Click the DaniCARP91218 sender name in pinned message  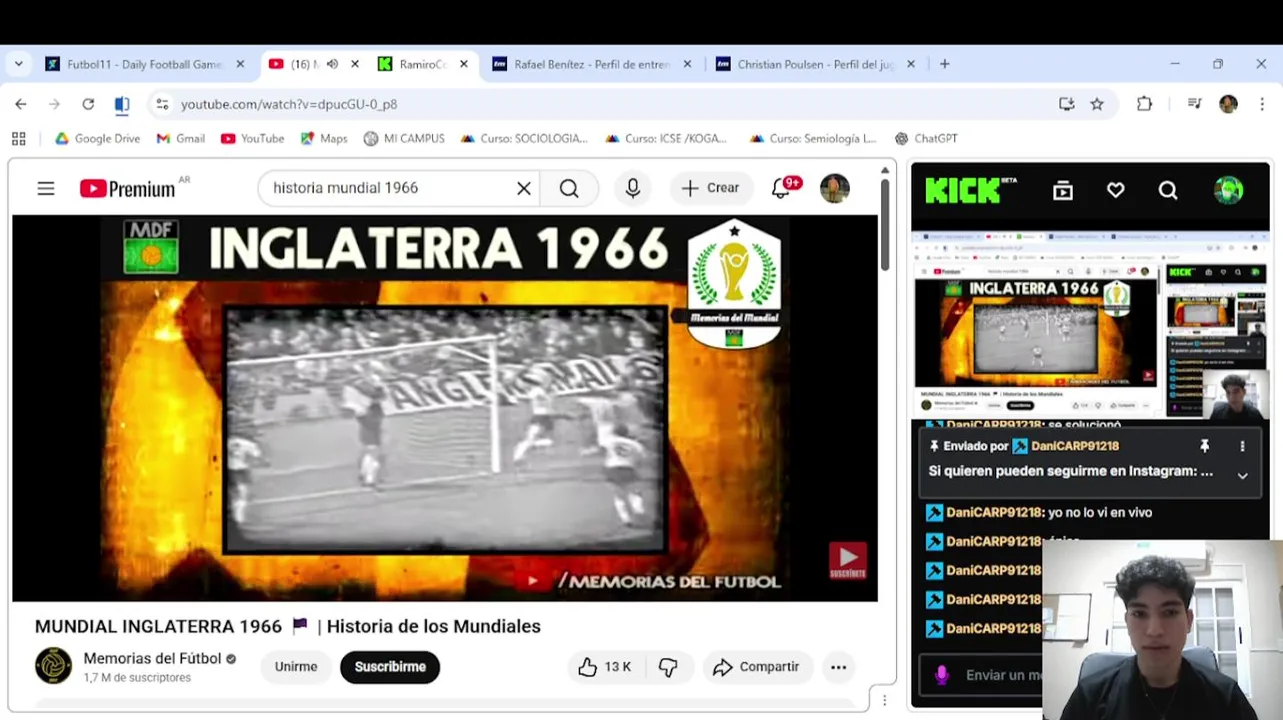click(1075, 446)
